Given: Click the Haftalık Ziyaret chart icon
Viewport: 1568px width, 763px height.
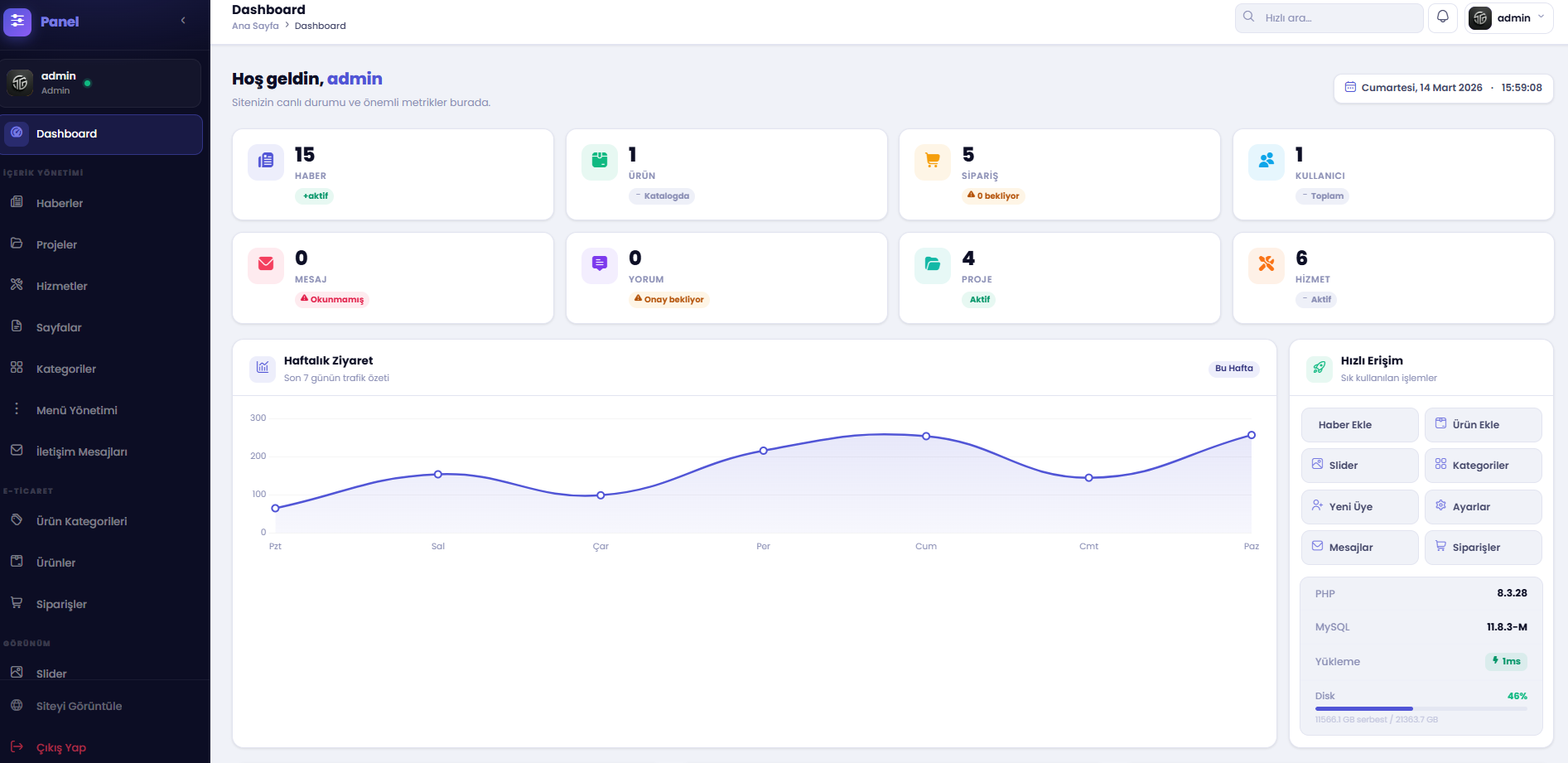Looking at the screenshot, I should [x=263, y=368].
